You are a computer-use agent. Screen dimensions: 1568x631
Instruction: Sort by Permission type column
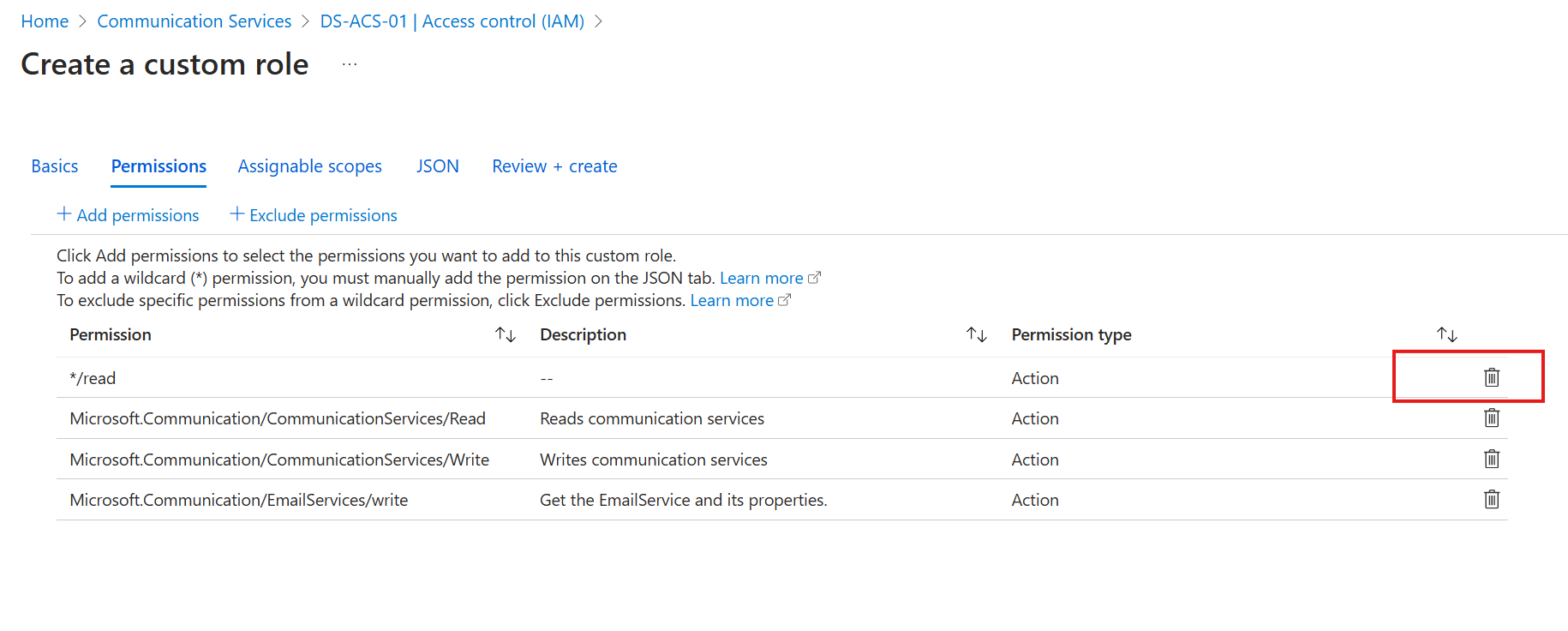[x=1446, y=335]
